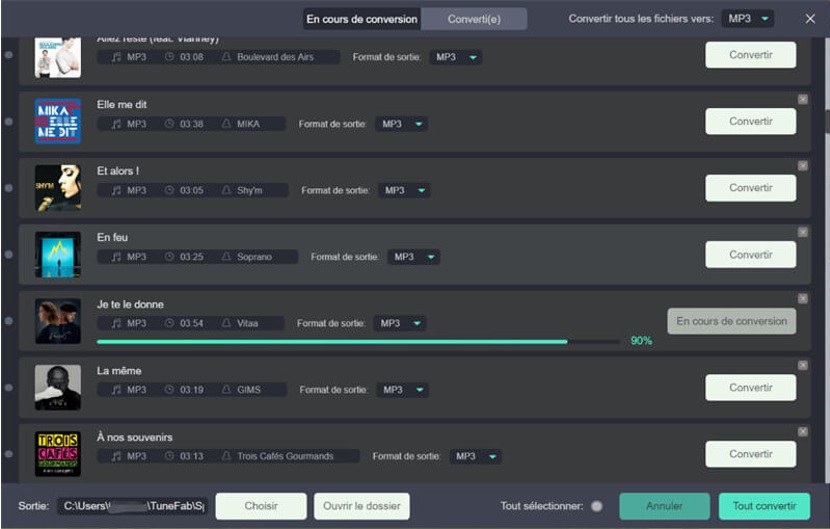Click the En feu album cover
The height and width of the screenshot is (529, 830).
[x=58, y=254]
